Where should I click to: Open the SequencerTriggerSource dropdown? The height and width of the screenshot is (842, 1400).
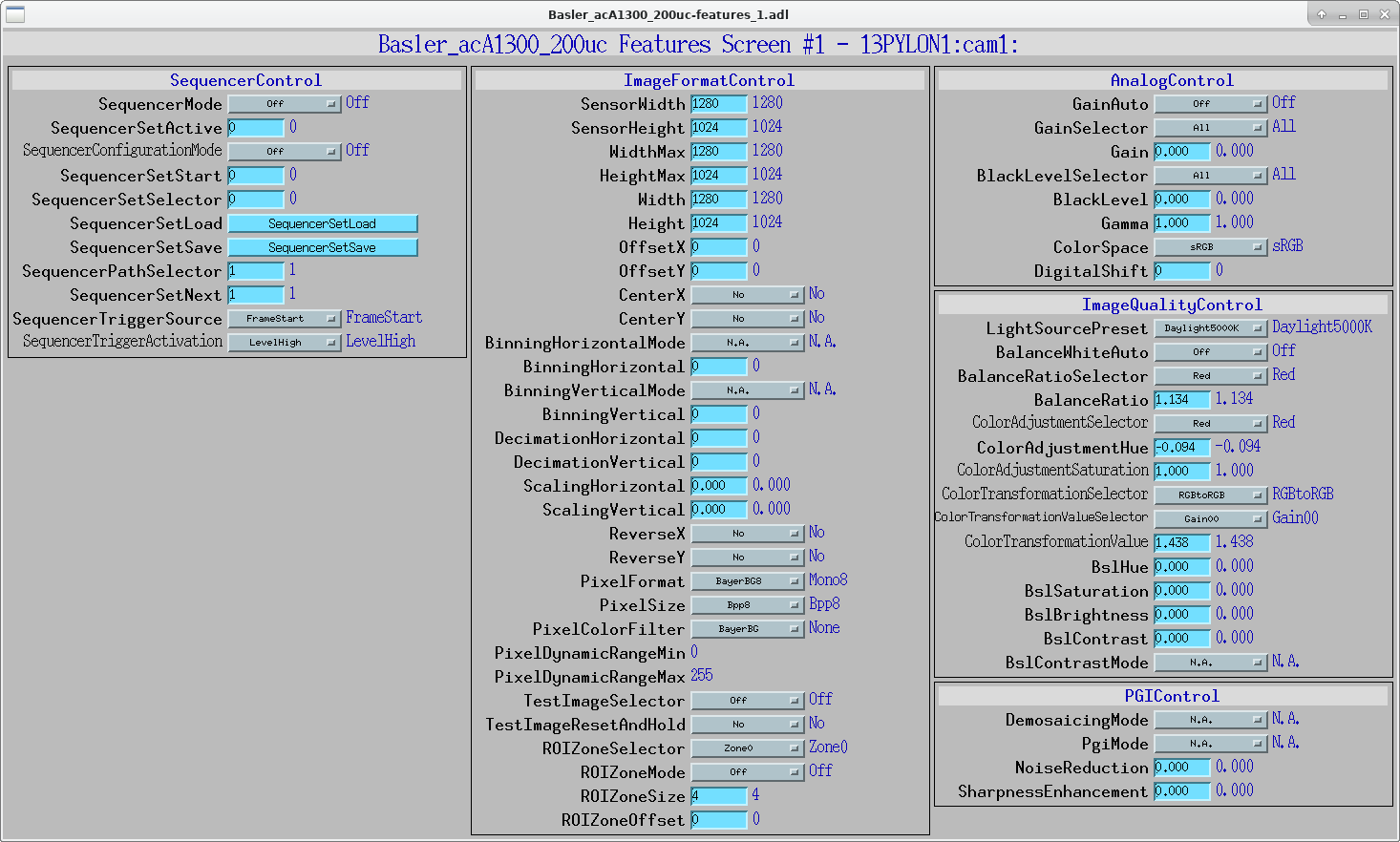(x=285, y=318)
